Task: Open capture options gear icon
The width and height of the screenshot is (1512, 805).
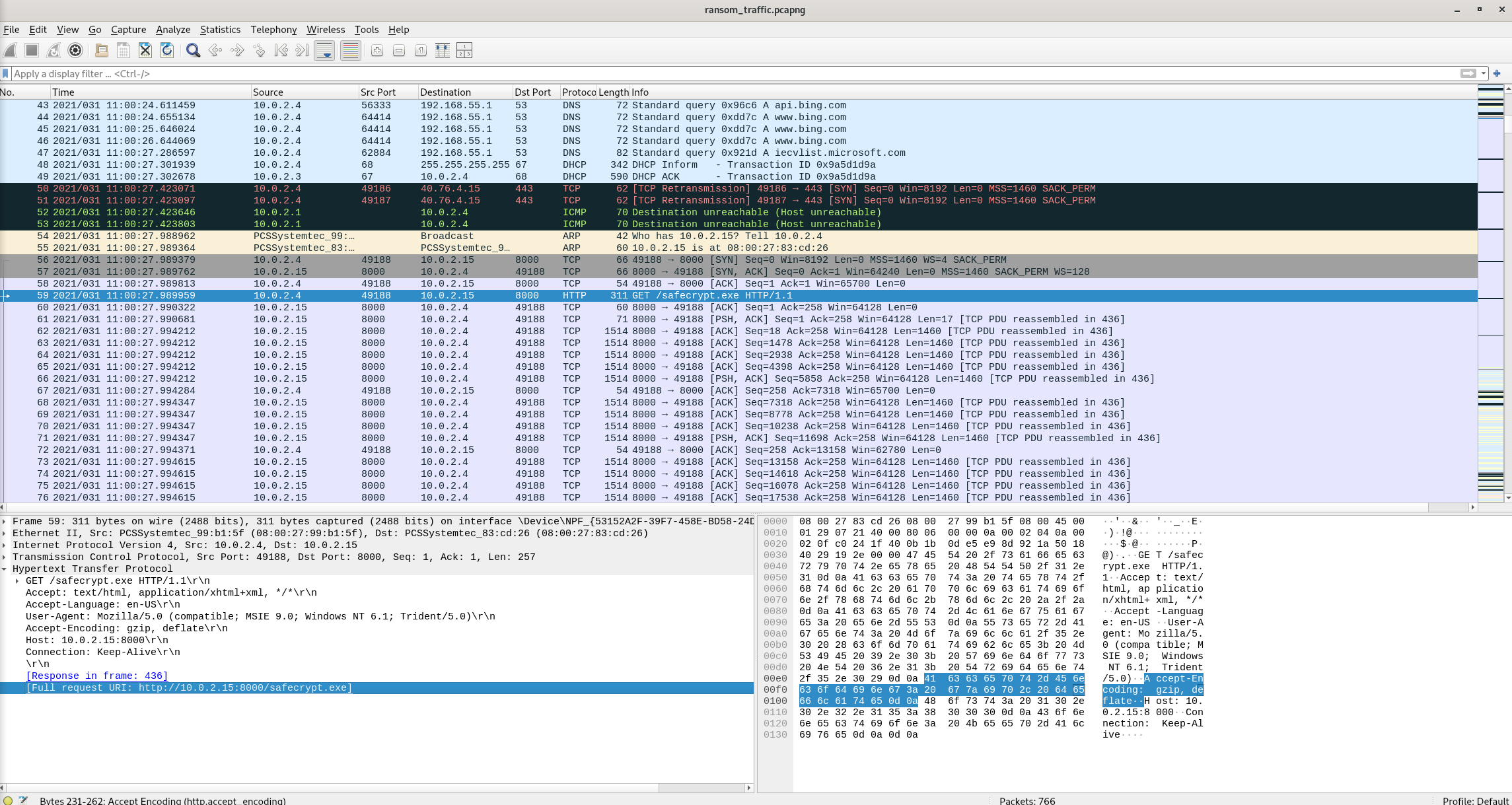Action: 75,50
